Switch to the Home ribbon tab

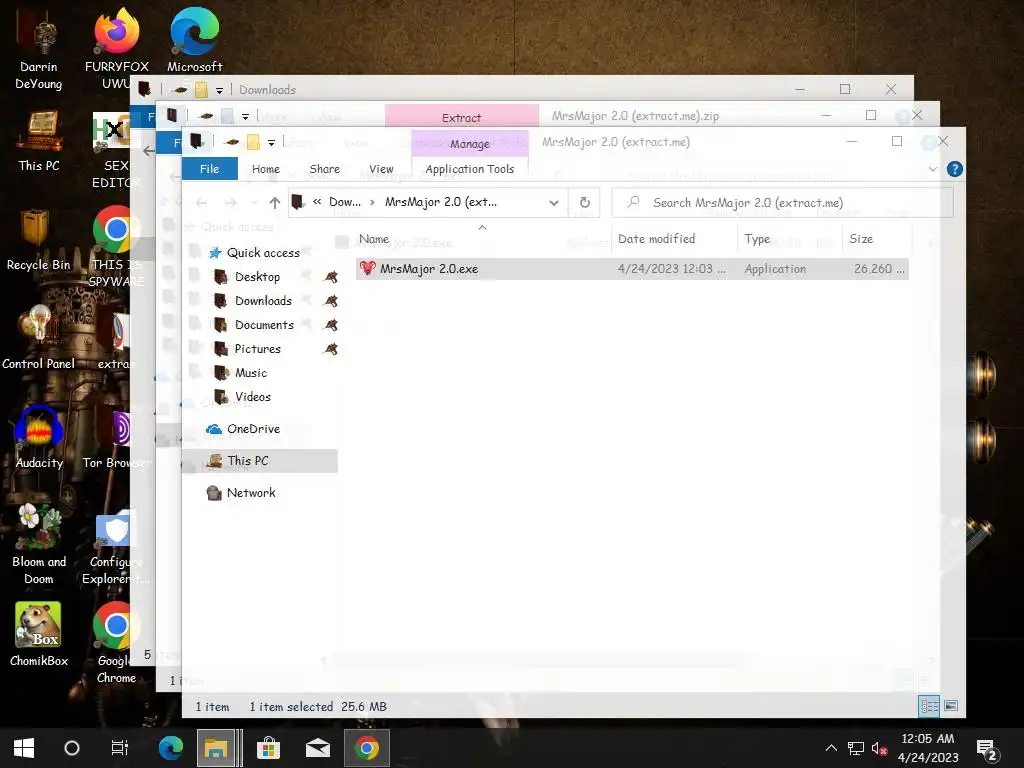(266, 169)
